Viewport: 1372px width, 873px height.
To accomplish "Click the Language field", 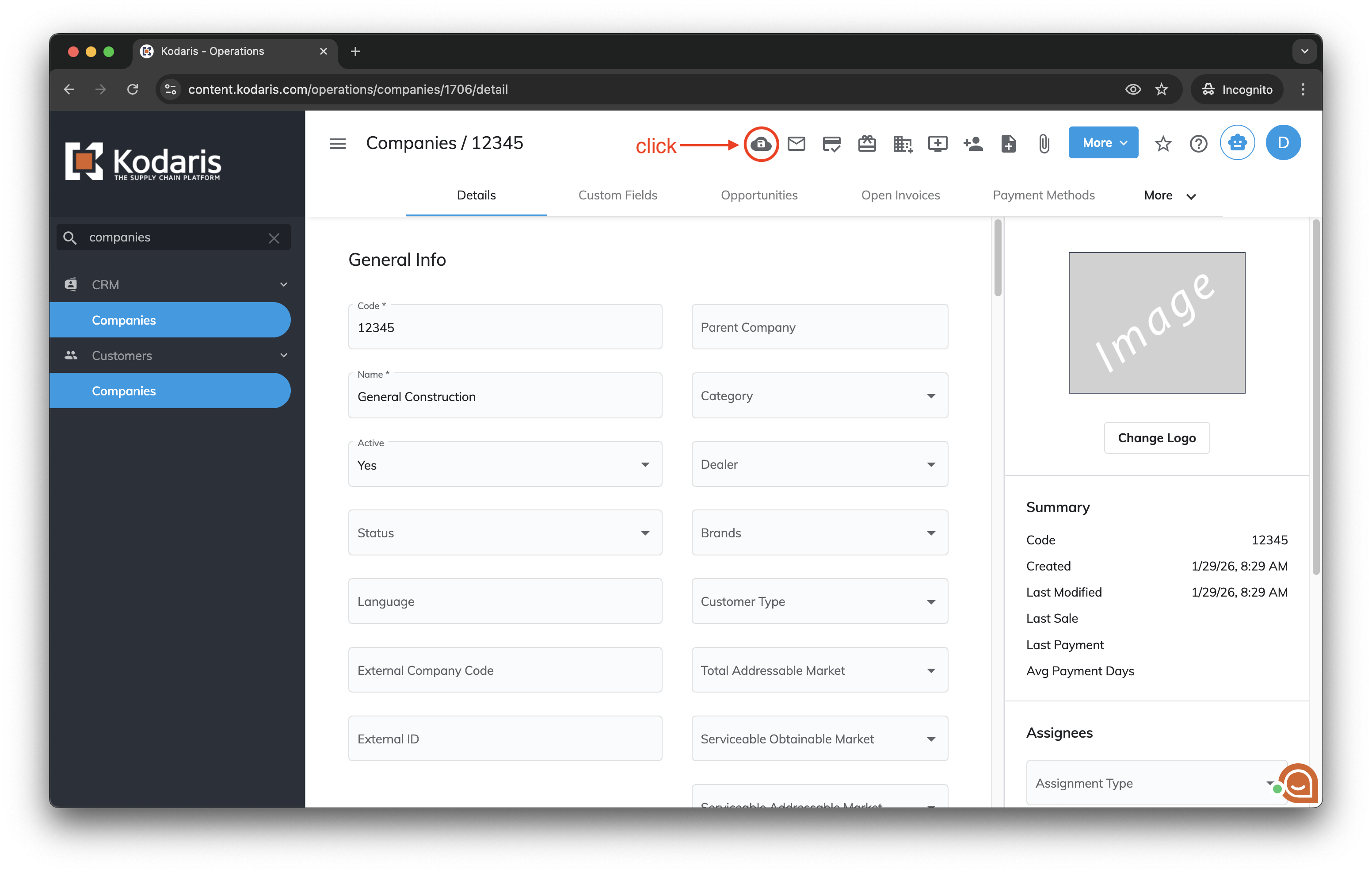I will click(505, 601).
